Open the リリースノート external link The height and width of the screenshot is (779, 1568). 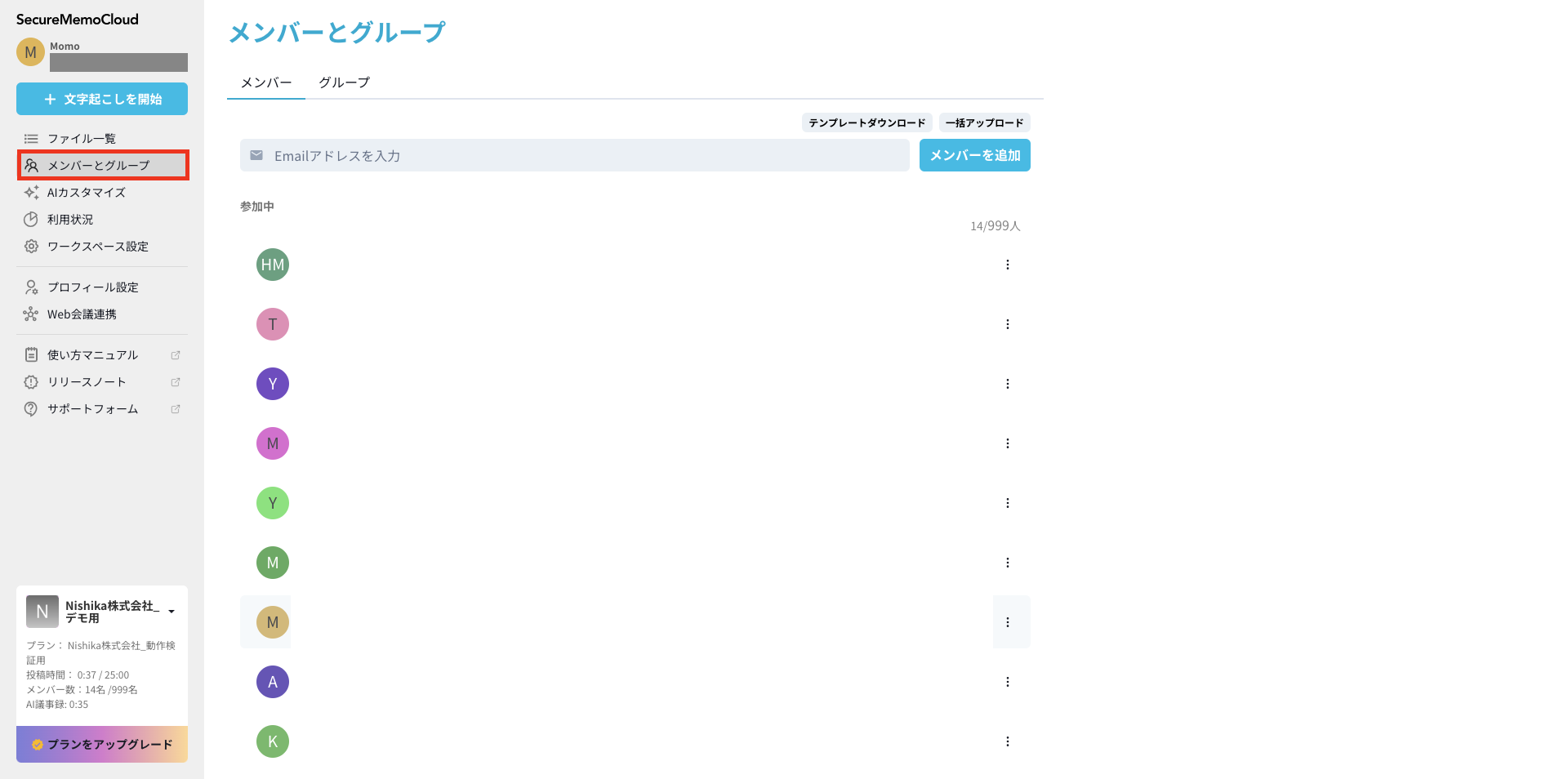coord(175,382)
